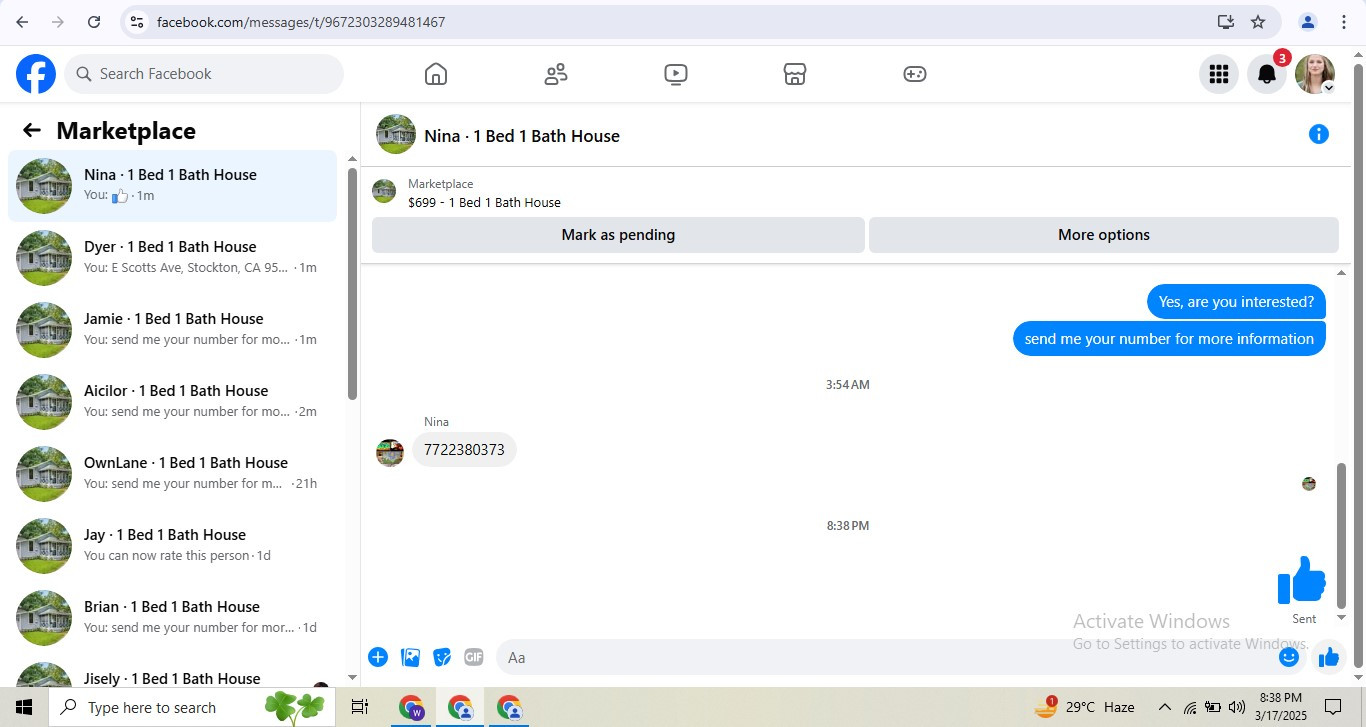Screen dimensions: 1366x727
Task: Open Brian conversation in the list
Action: pyautogui.click(x=172, y=618)
